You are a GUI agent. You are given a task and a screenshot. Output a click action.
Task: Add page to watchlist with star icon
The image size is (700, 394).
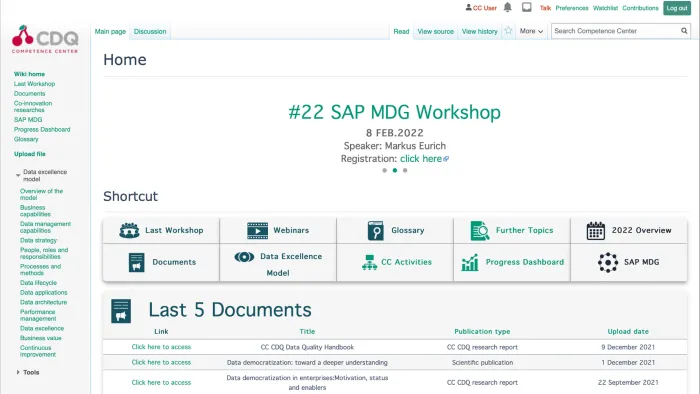click(x=508, y=31)
